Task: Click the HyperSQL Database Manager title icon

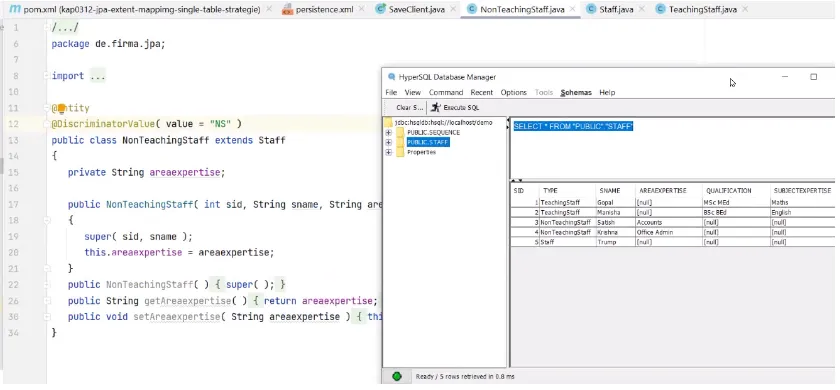Action: (x=392, y=77)
